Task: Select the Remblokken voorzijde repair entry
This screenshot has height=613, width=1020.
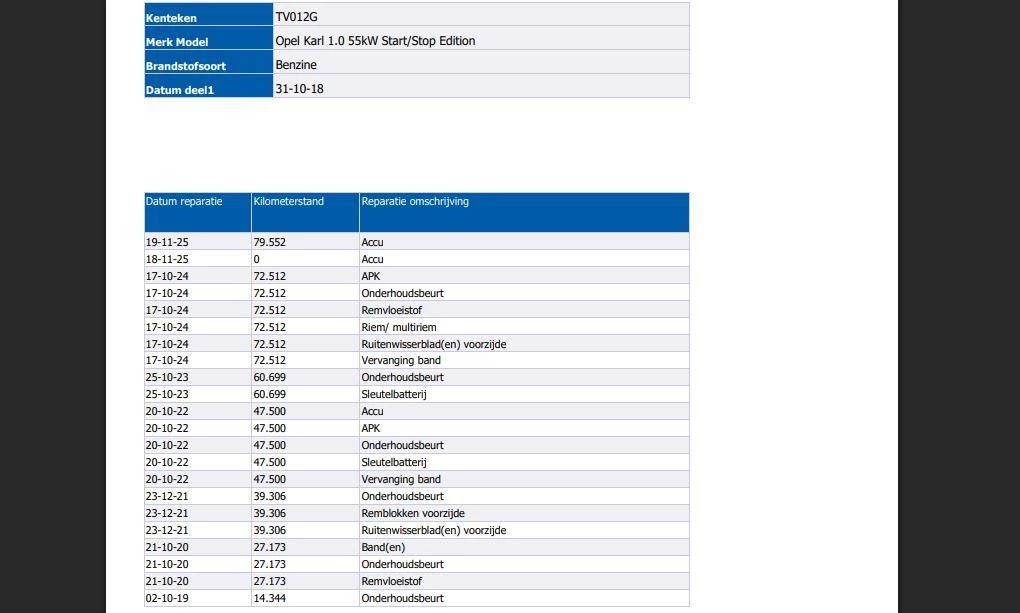Action: click(413, 513)
